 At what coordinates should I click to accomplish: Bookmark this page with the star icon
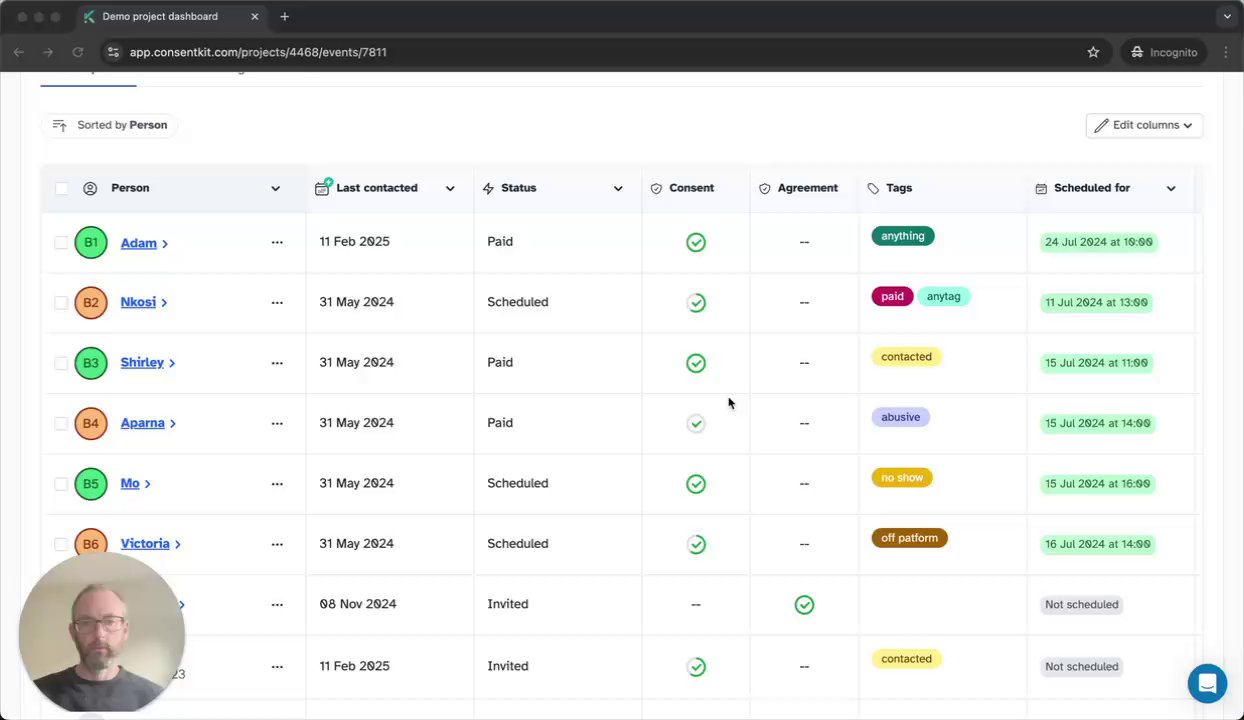pos(1093,52)
